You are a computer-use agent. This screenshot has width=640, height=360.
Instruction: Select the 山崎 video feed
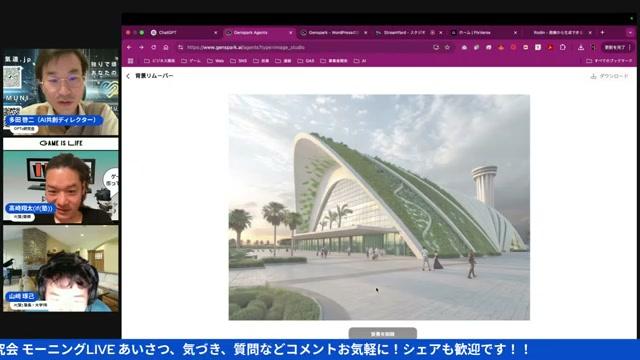coord(61,269)
